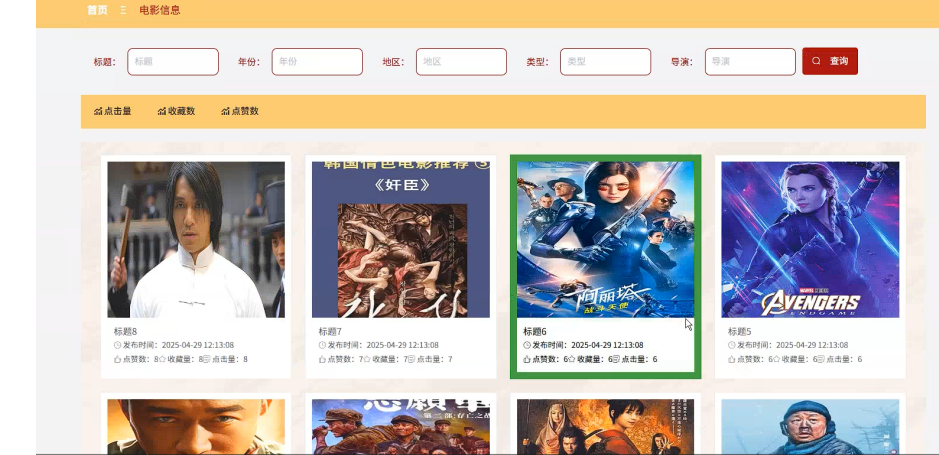This screenshot has width=939, height=455.
Task: Click the breadcrumb separator icon after 首页
Action: point(123,10)
